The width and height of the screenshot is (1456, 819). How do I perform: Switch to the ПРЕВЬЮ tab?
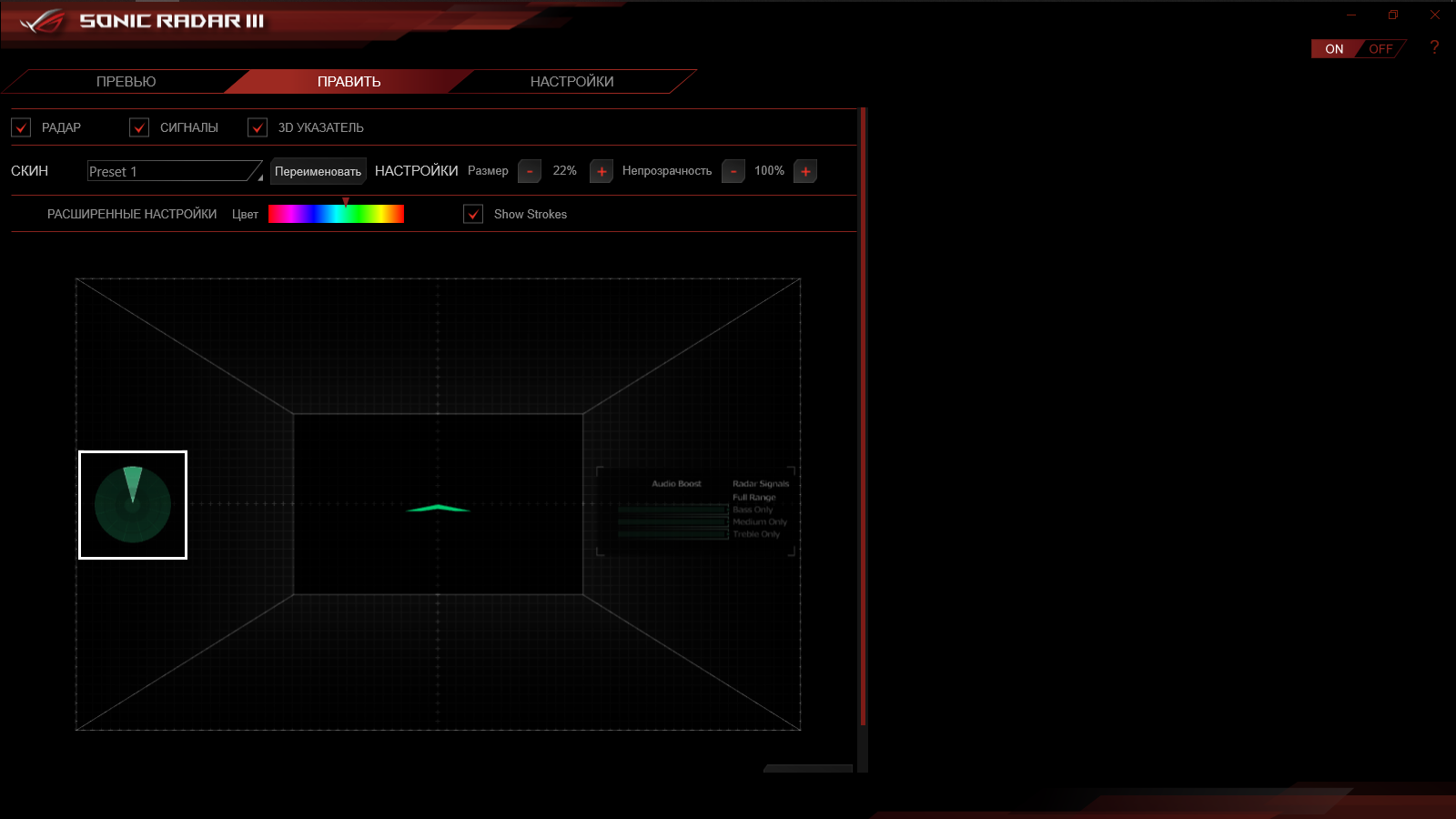coord(126,82)
